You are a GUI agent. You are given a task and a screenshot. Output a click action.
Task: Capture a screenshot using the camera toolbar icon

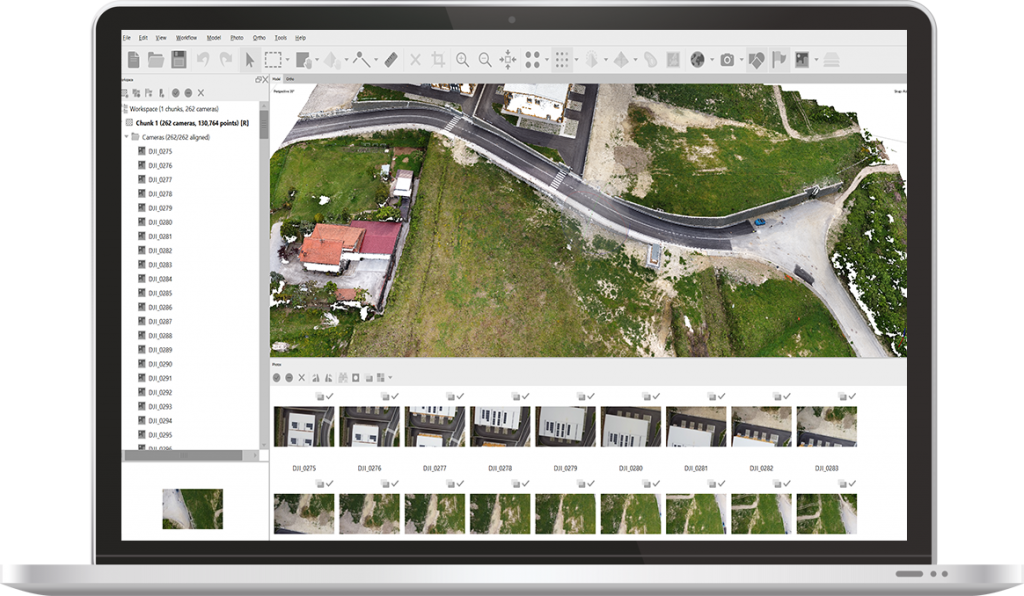point(727,59)
